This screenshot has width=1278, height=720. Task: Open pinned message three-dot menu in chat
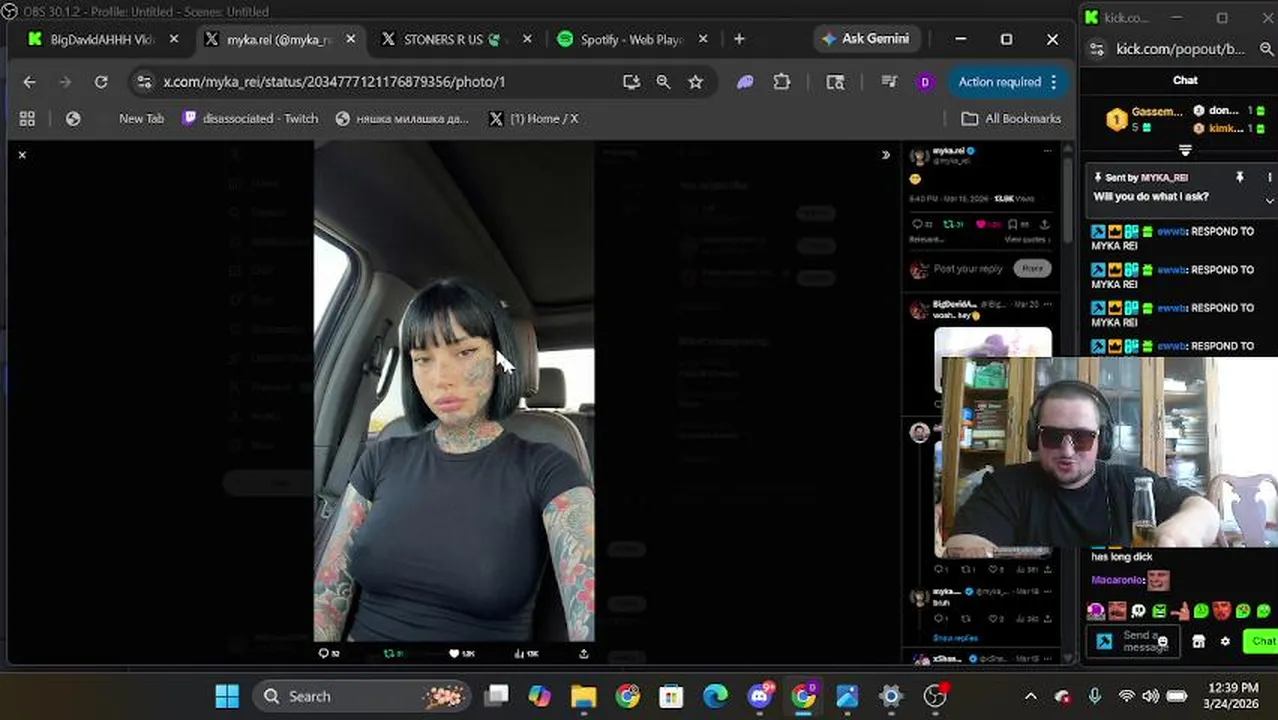click(x=1269, y=177)
